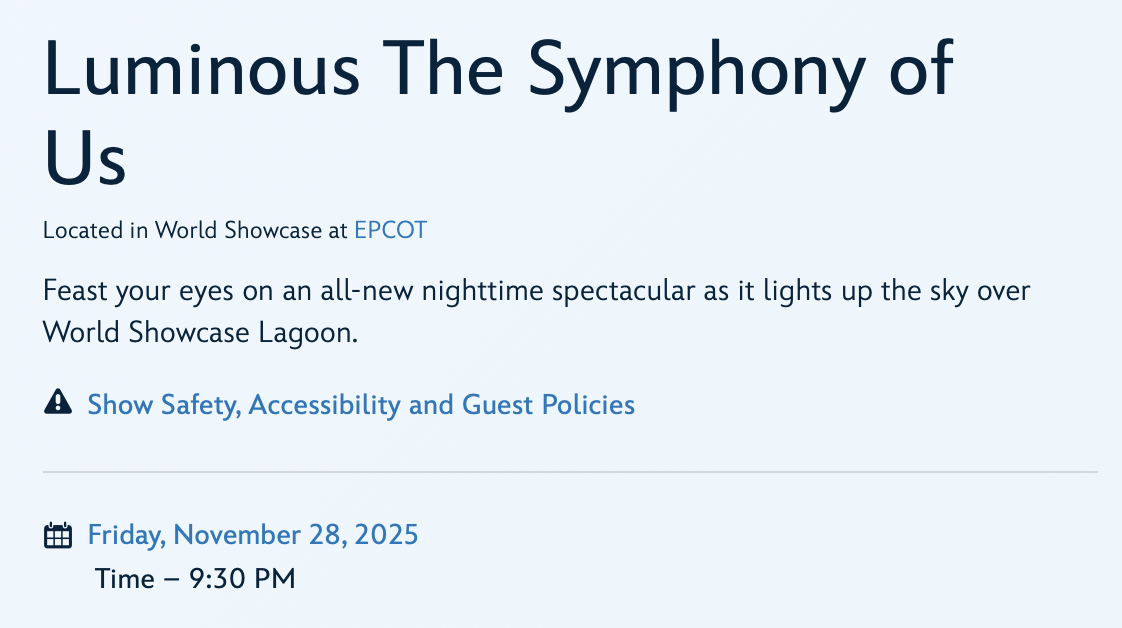Select the 9:30 PM showtime
1122x628 pixels.
pyautogui.click(x=242, y=578)
